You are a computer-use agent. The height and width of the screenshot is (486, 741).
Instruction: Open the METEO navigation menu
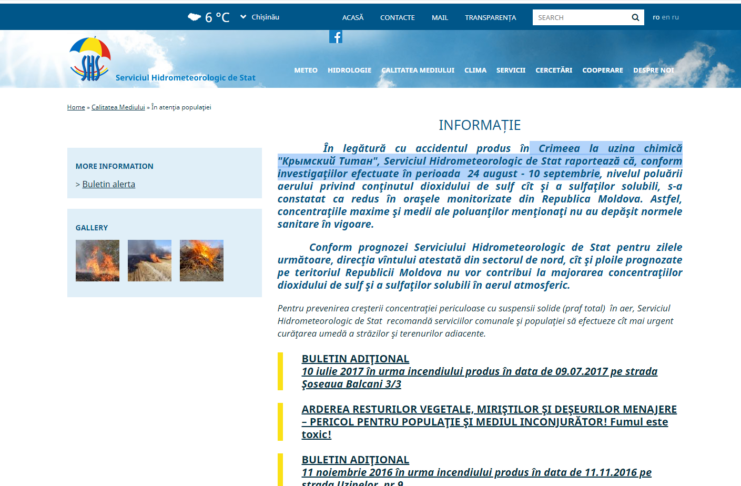306,70
